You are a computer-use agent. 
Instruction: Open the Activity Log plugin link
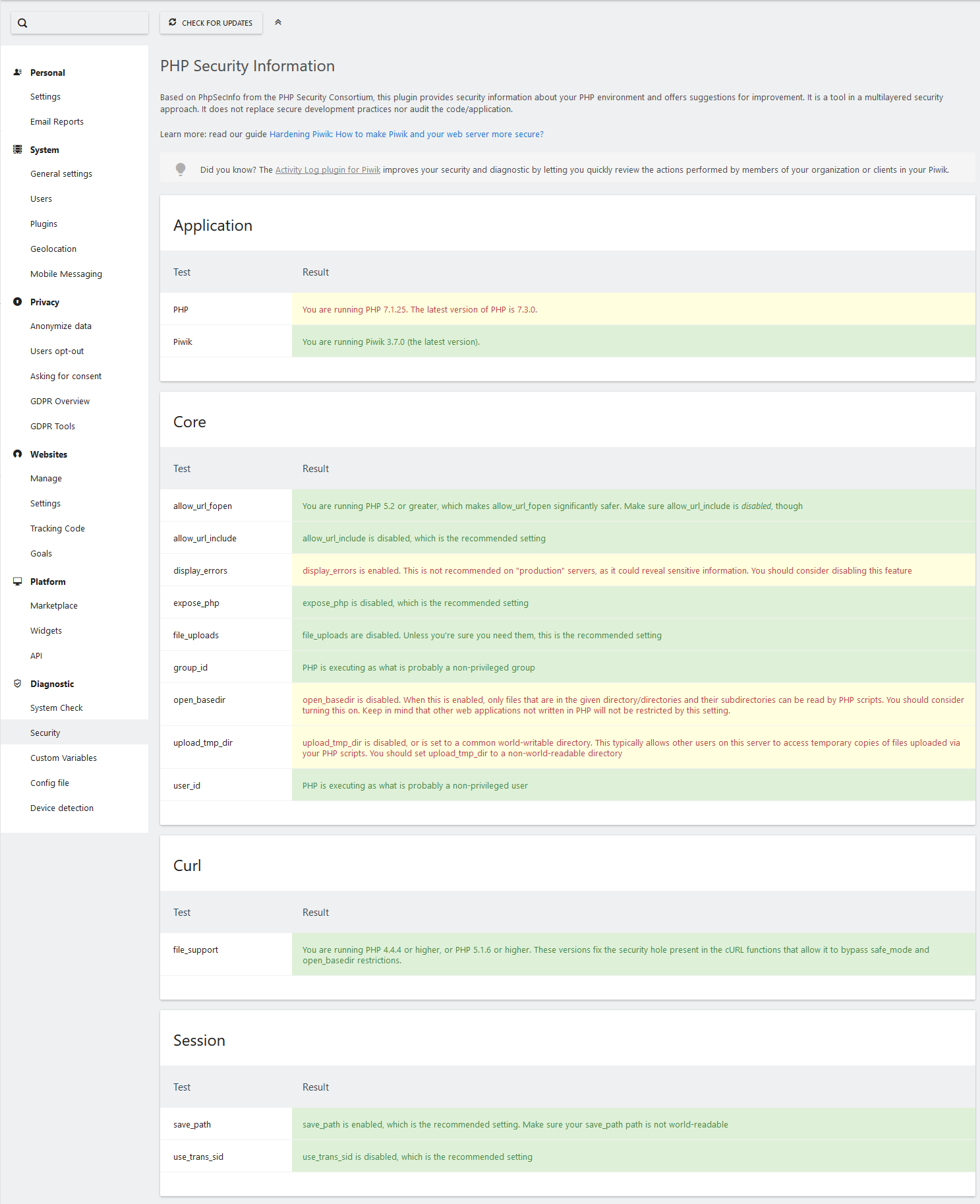(x=328, y=170)
